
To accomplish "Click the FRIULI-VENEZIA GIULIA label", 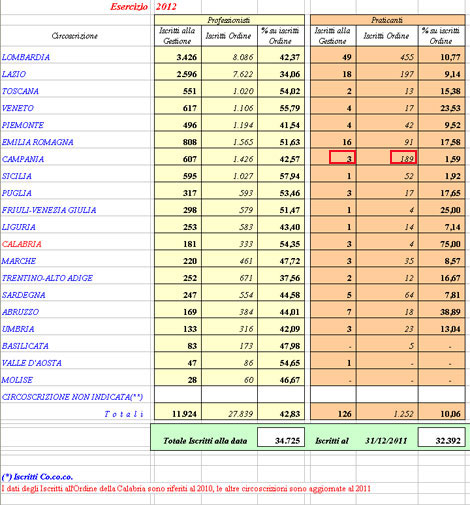I will pos(49,210).
